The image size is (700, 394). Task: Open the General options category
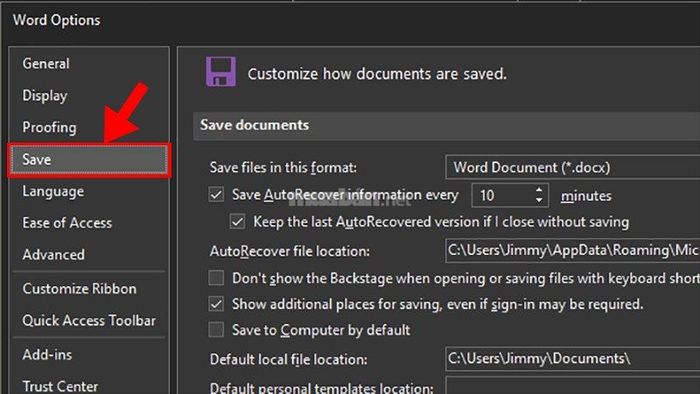[46, 64]
